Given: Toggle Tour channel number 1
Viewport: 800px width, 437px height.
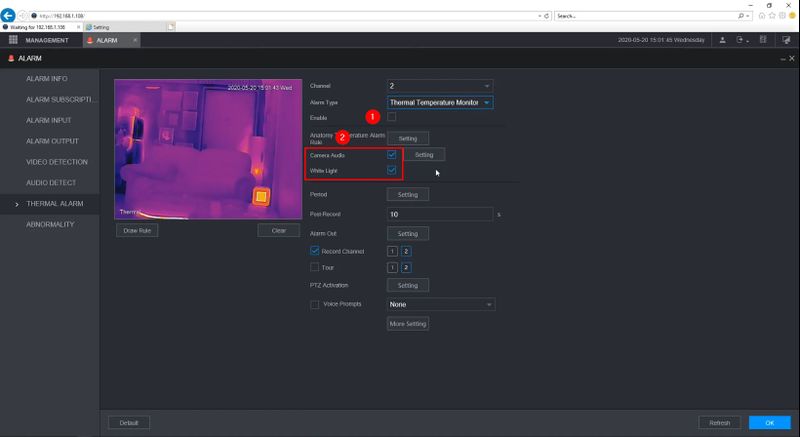Looking at the screenshot, I should pyautogui.click(x=392, y=267).
